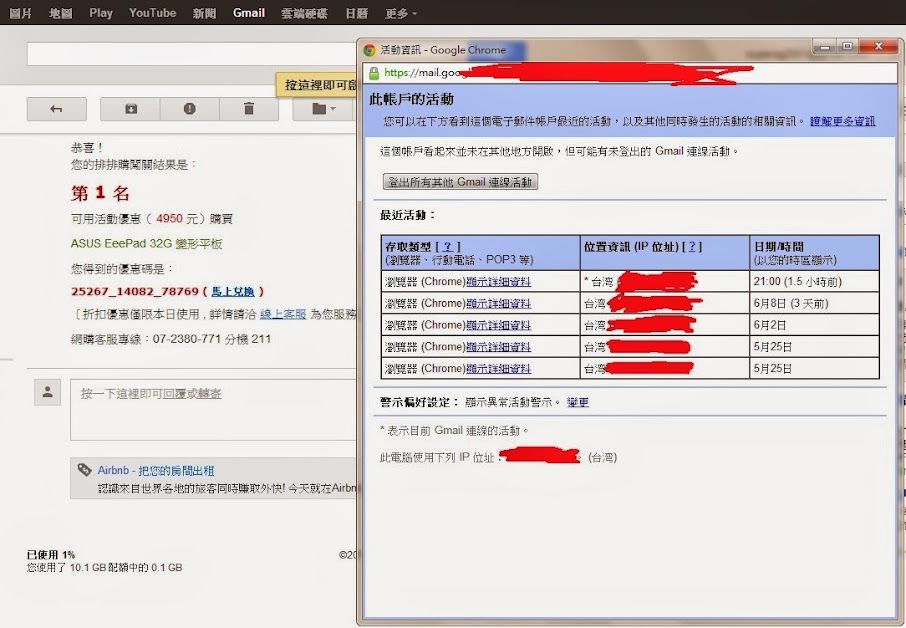This screenshot has width=906, height=628.
Task: Click the tag icon next to Airbnb ad
Action: pyautogui.click(x=84, y=470)
